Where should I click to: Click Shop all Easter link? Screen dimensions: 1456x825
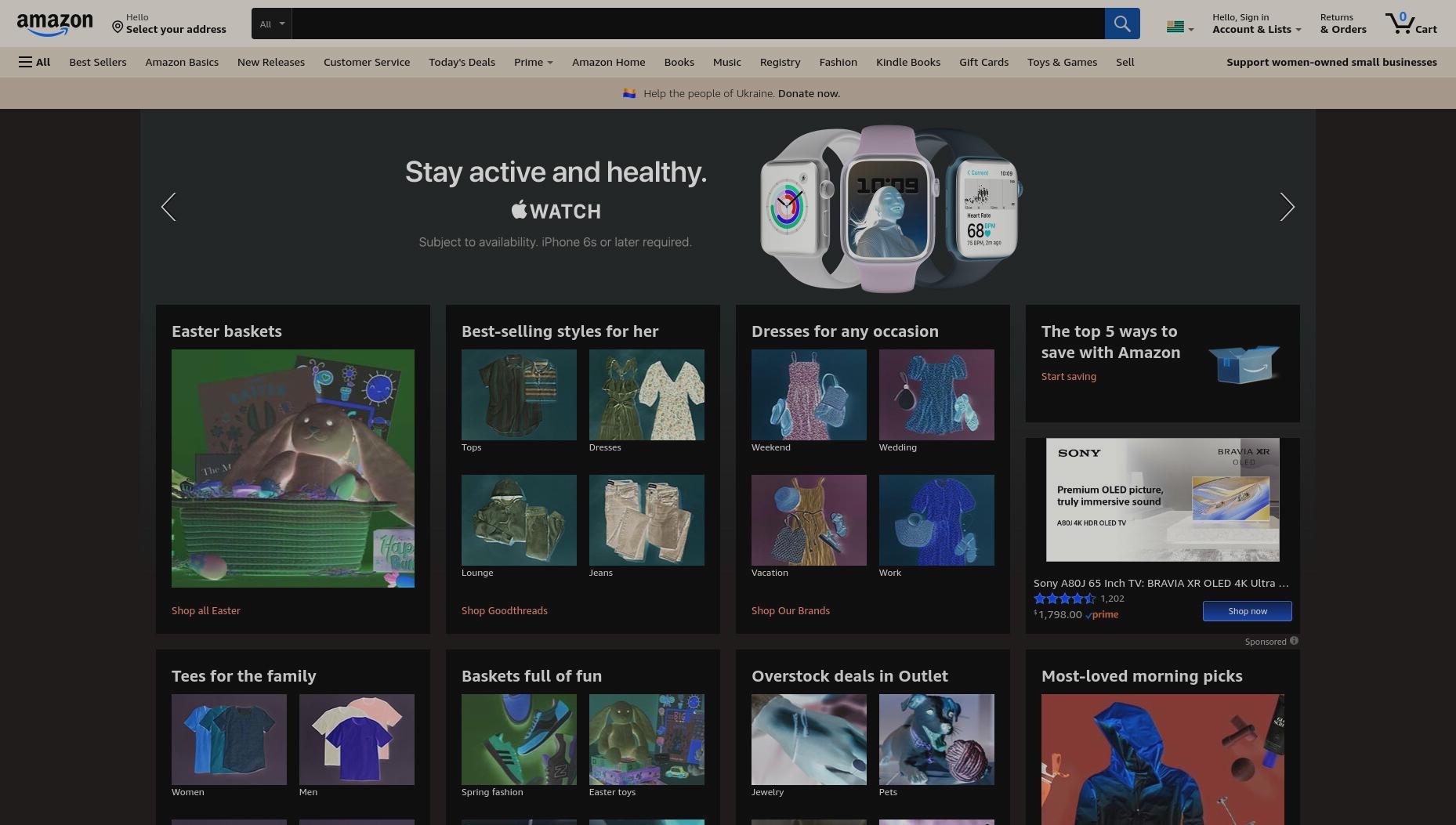(x=206, y=610)
